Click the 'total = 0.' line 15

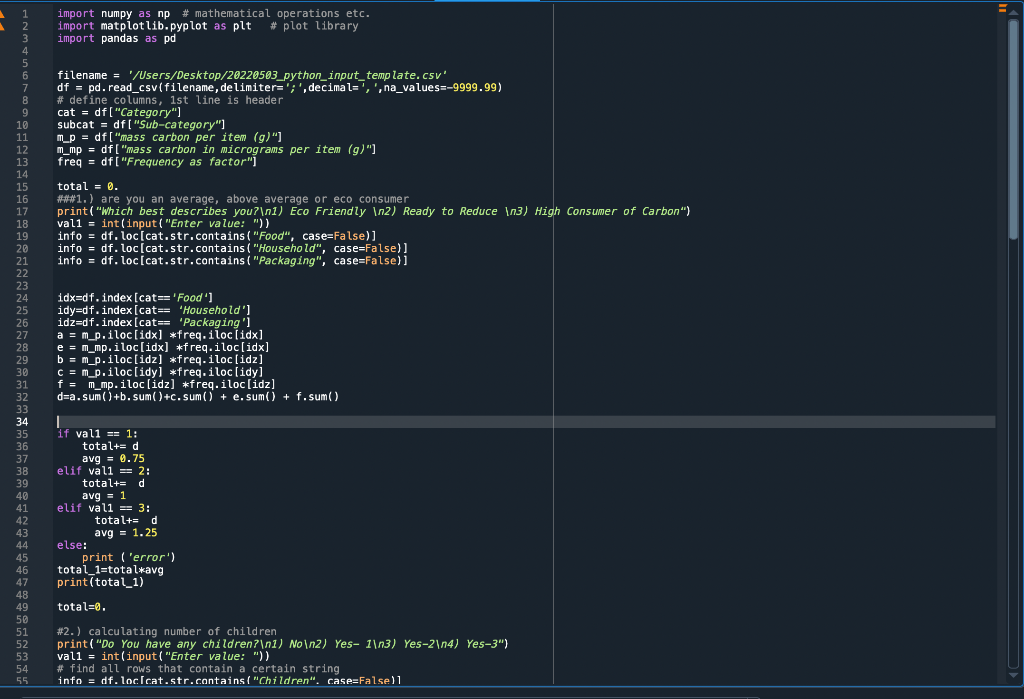(x=88, y=187)
